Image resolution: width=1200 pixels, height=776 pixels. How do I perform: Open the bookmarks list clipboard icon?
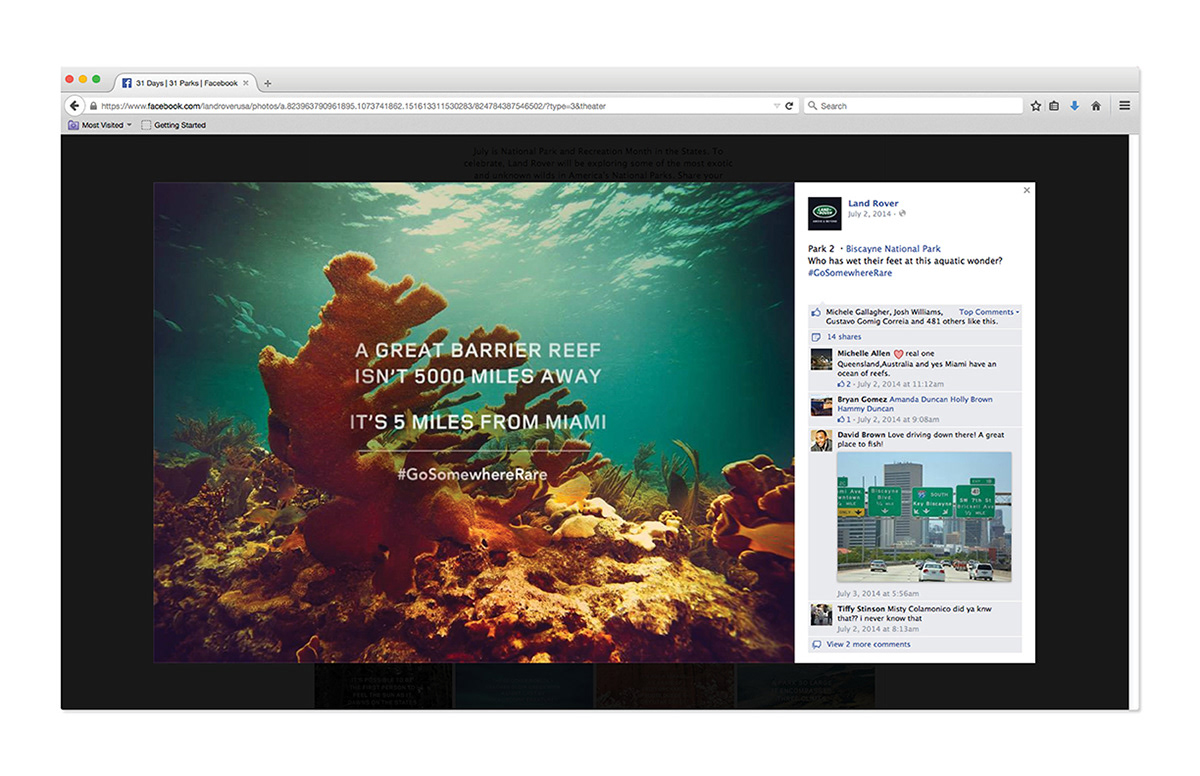click(1054, 106)
